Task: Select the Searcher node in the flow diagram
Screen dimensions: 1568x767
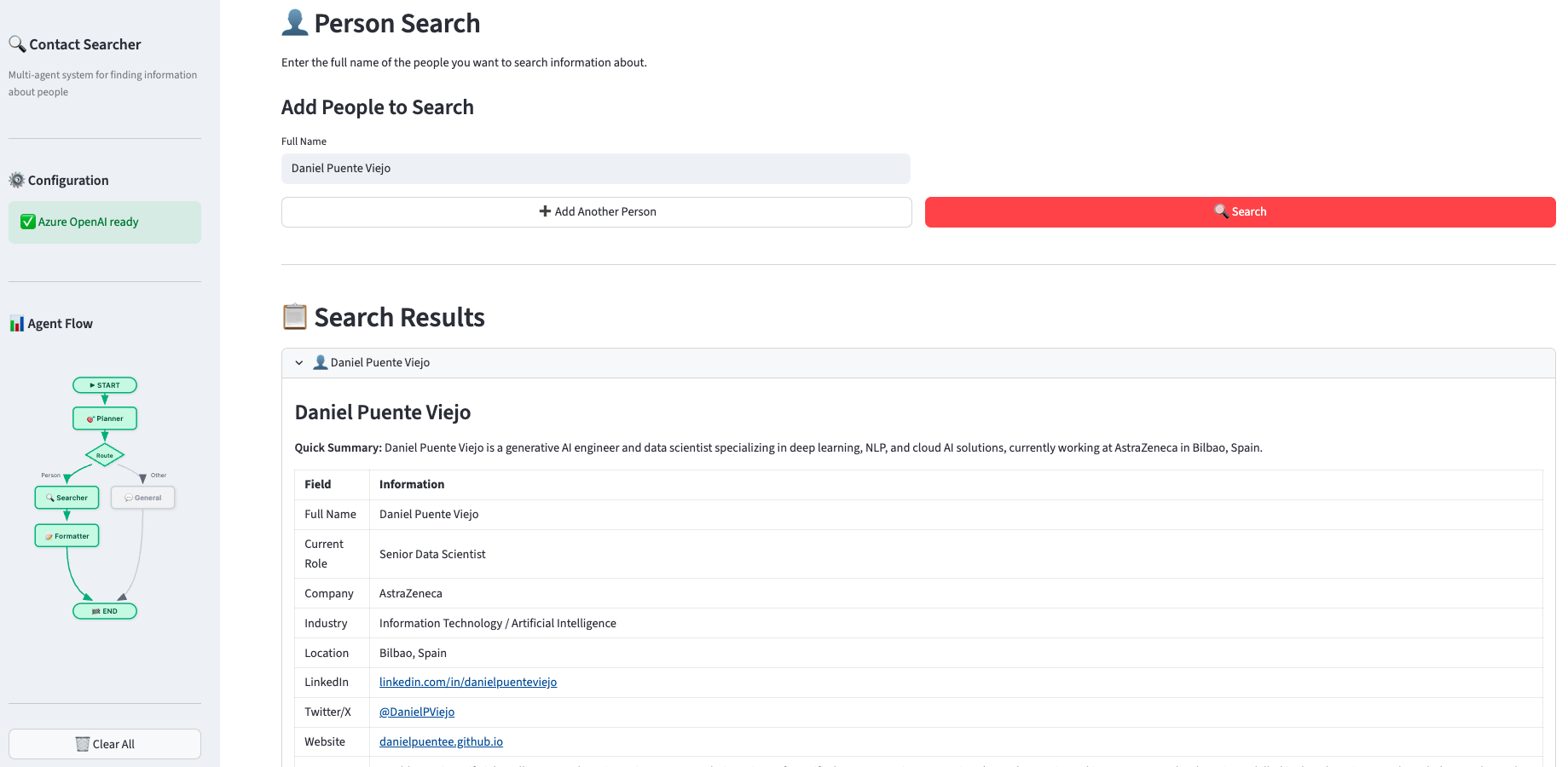Action: click(x=66, y=497)
